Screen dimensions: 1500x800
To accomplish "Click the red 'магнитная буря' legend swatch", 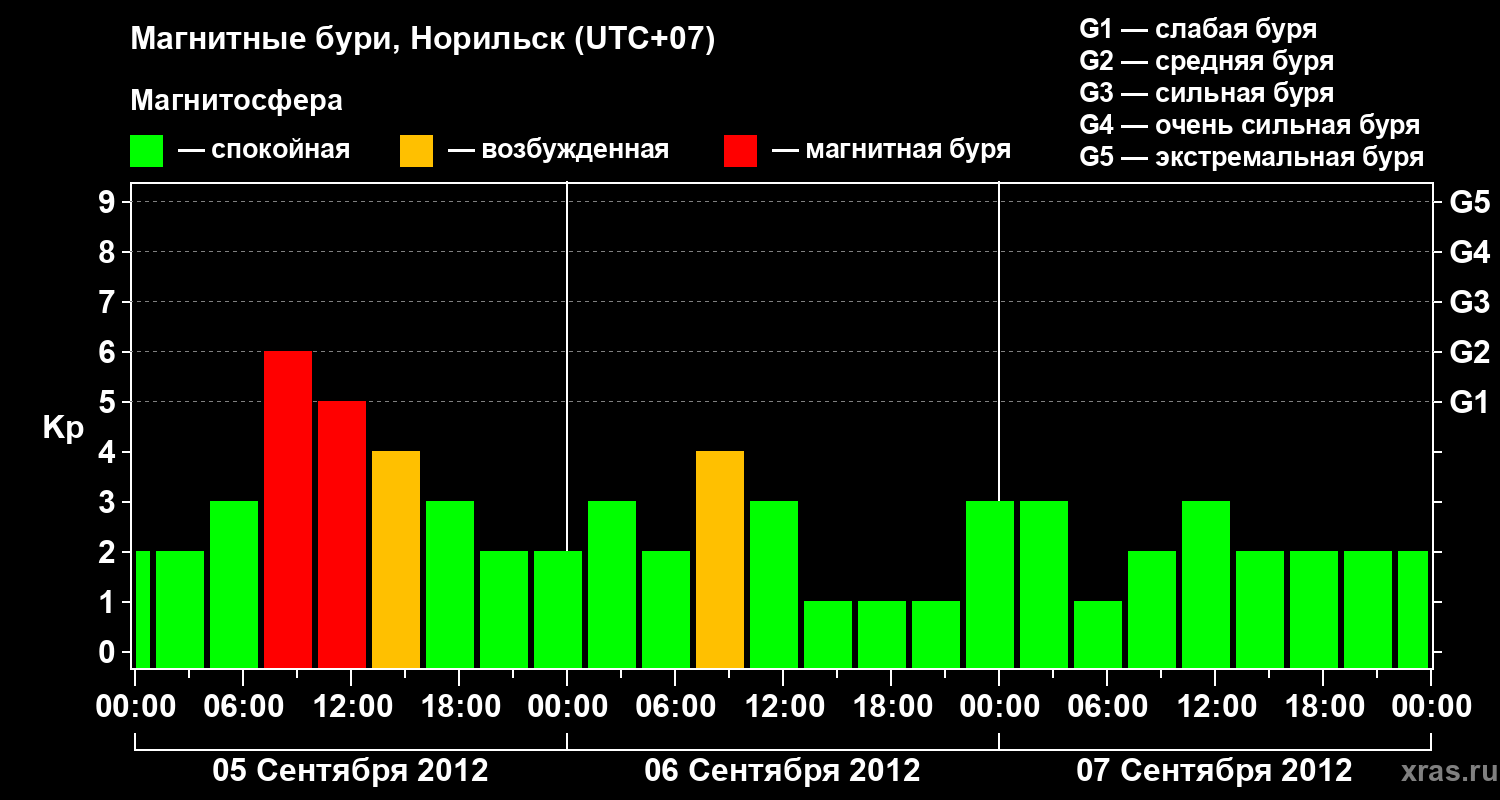I will coord(740,150).
